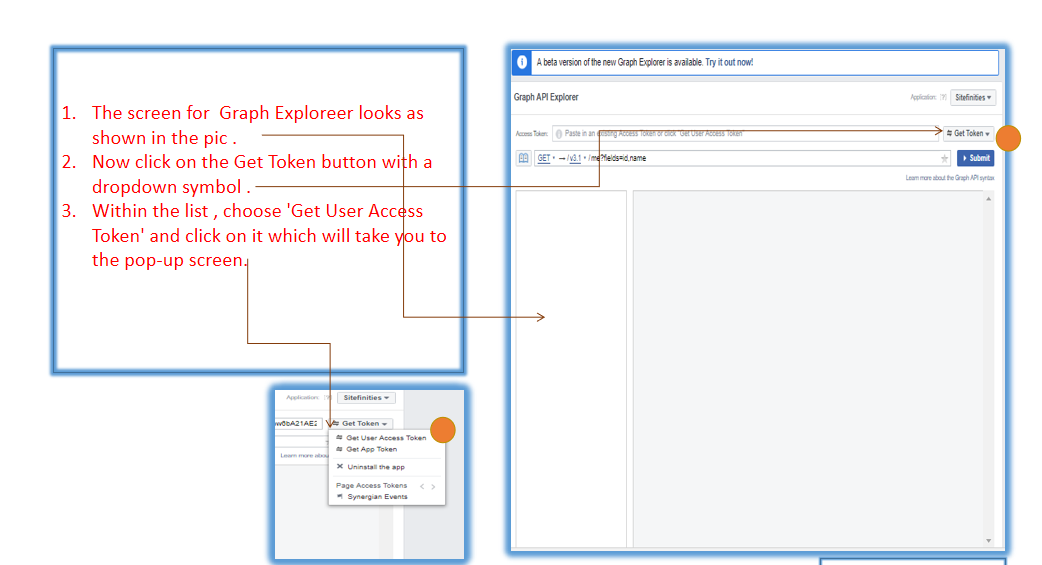Click next arrow beside Page Access Tokens

(433, 487)
